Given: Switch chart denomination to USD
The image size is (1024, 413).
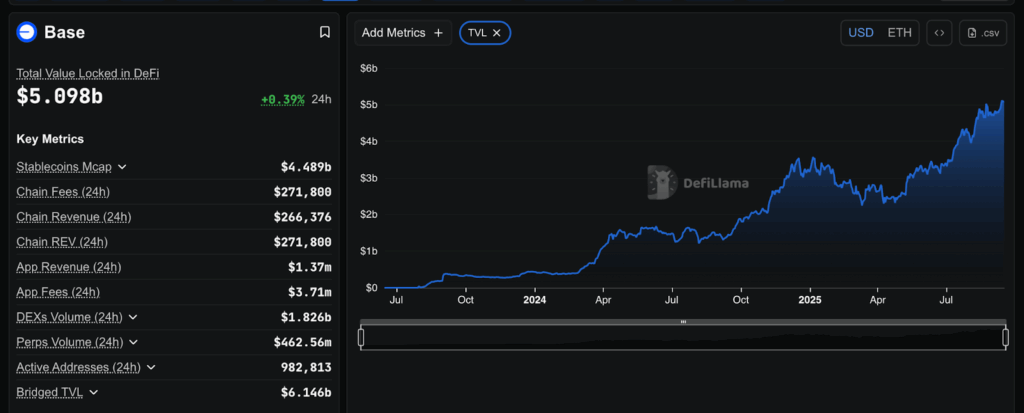Looking at the screenshot, I should coord(861,33).
